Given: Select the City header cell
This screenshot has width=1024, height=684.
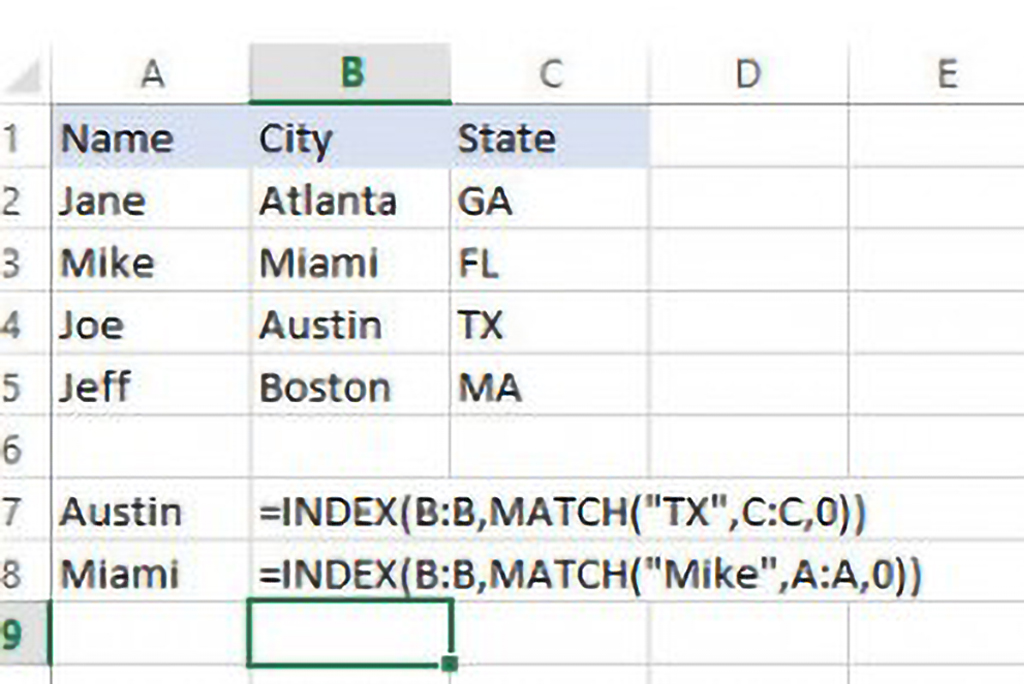Looking at the screenshot, I should 348,140.
